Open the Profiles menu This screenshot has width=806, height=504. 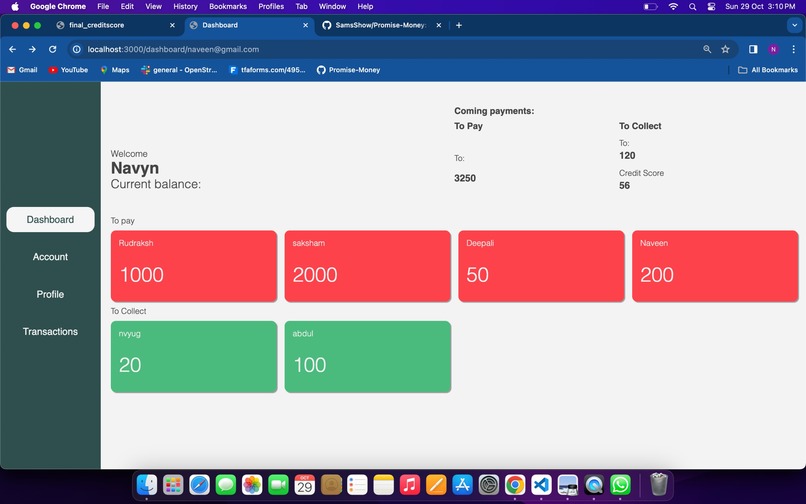click(x=271, y=6)
